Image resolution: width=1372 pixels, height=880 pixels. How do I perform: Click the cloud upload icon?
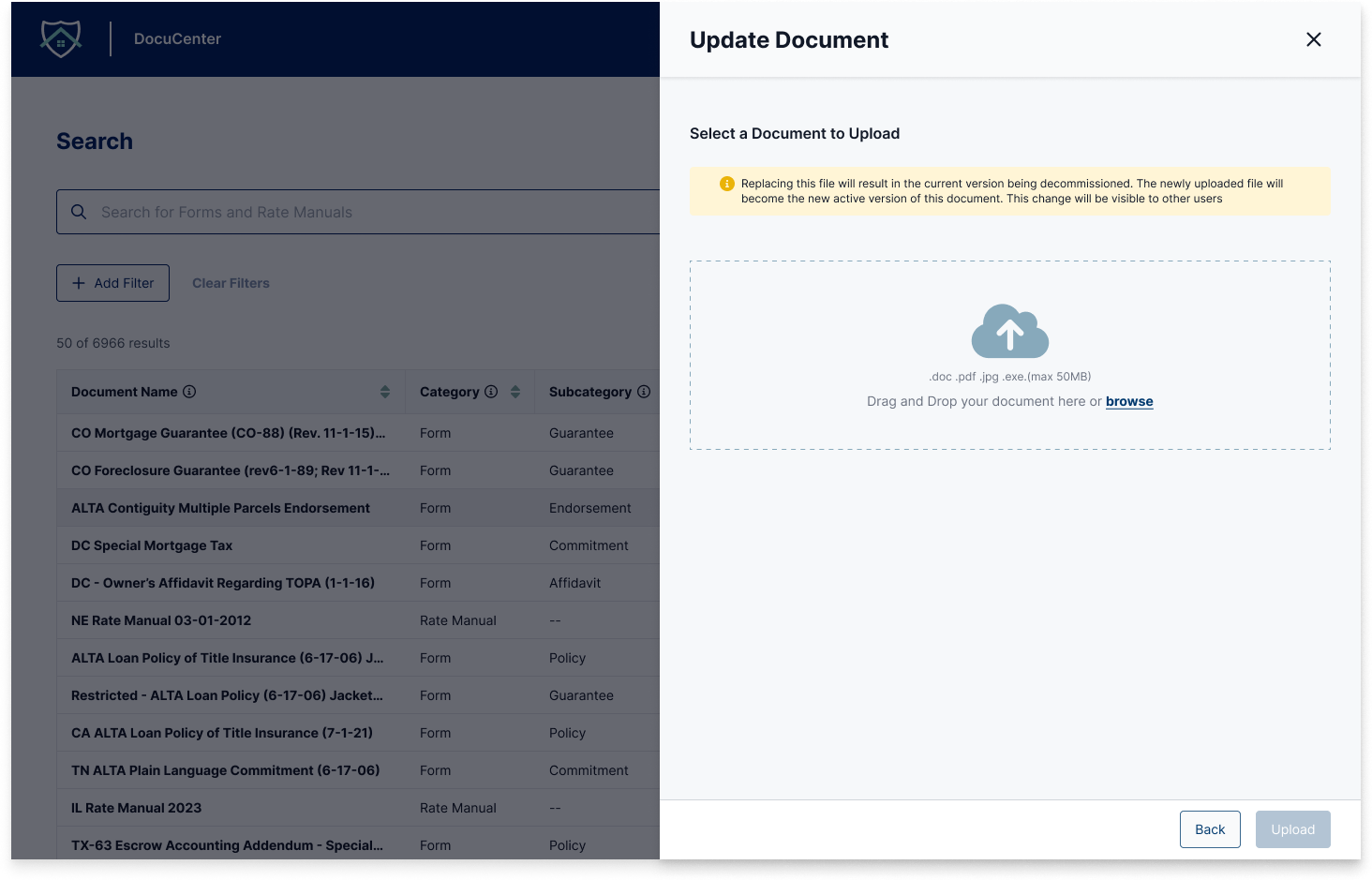tap(1010, 331)
